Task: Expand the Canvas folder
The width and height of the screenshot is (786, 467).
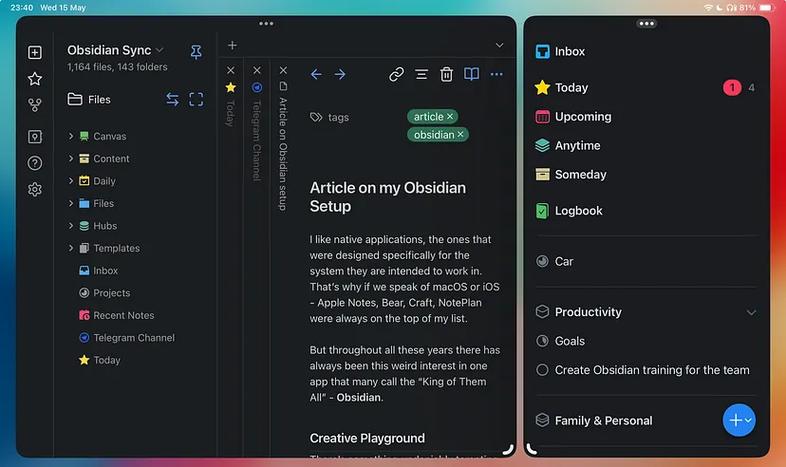Action: (x=71, y=136)
